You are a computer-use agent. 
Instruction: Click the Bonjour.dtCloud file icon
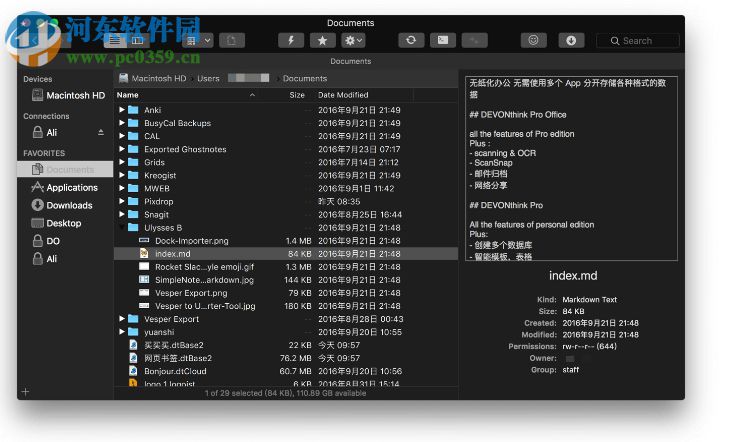(x=133, y=371)
